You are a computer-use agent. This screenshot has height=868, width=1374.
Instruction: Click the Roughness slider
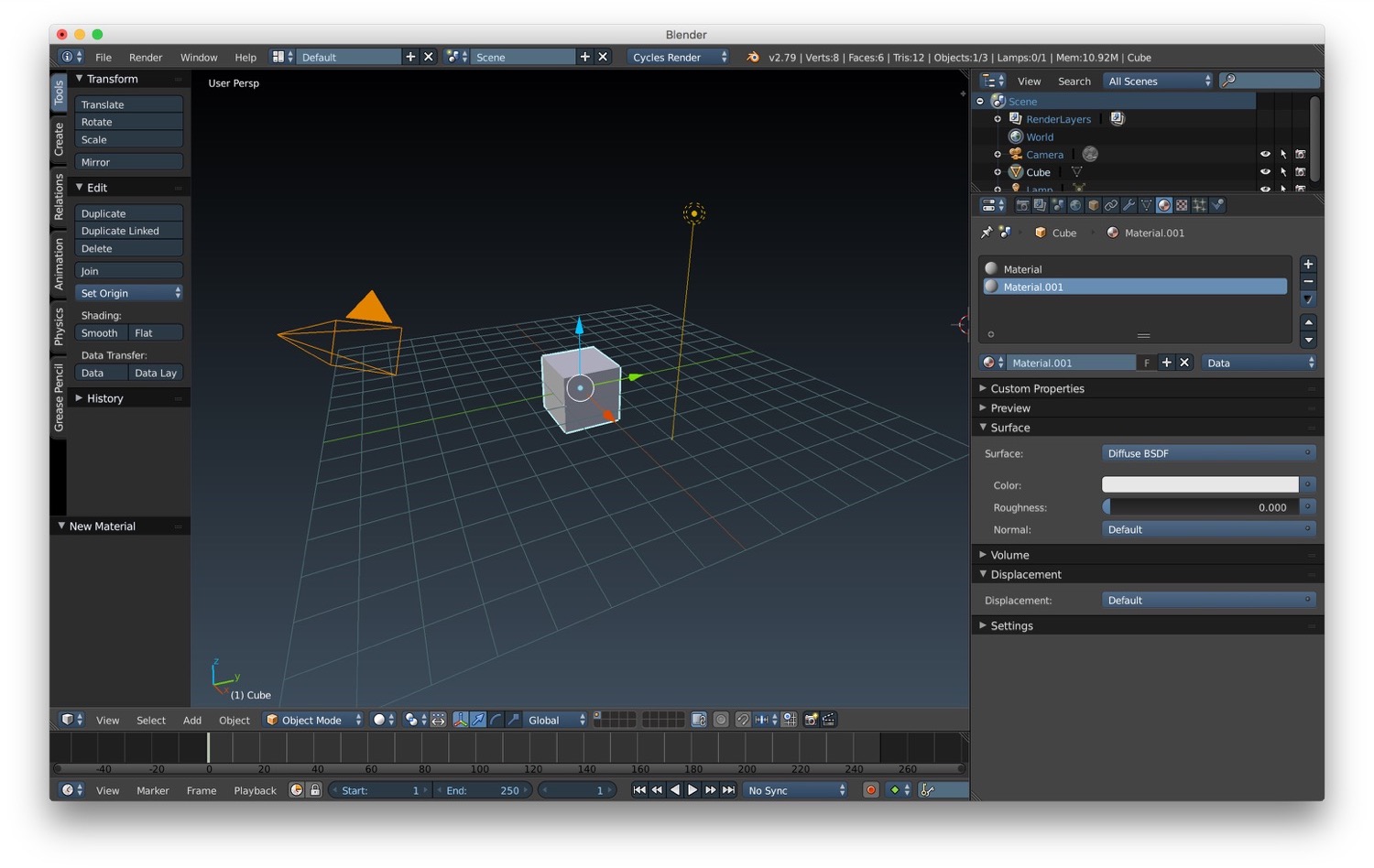(x=1200, y=507)
